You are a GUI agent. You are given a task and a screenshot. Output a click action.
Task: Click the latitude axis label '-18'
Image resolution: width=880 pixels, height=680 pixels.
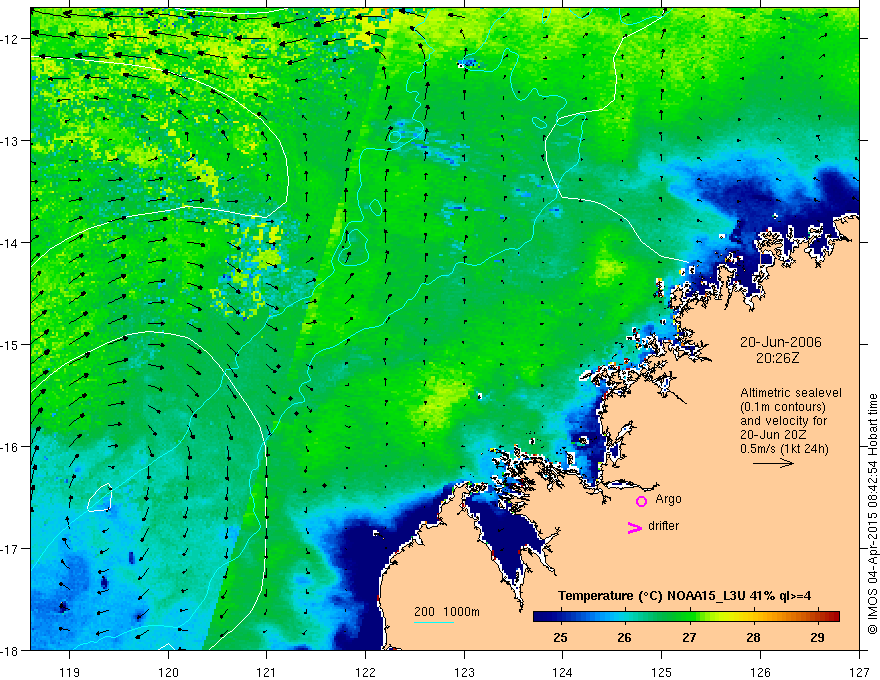click(x=11, y=650)
